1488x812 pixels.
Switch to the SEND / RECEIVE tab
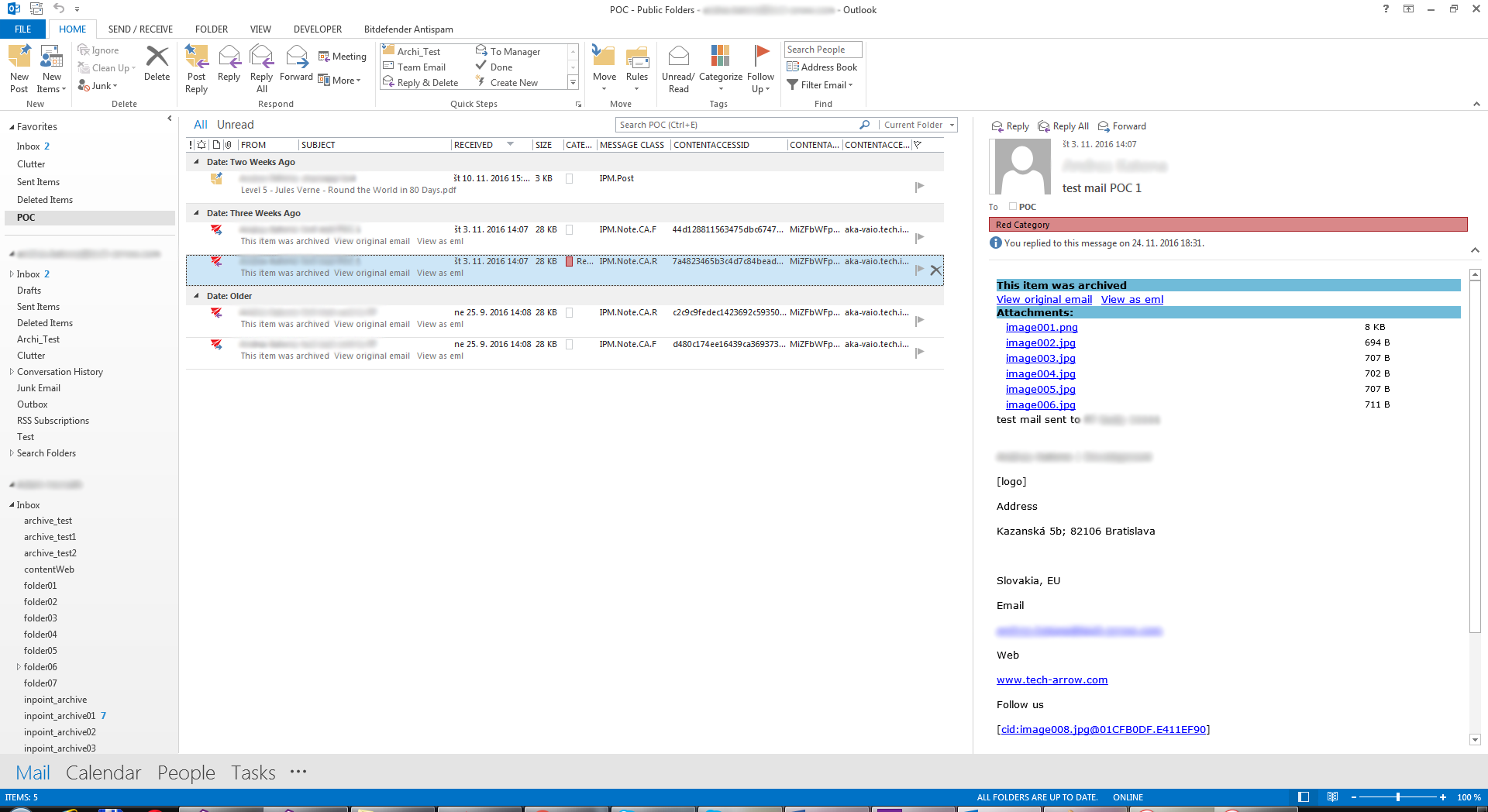[140, 29]
